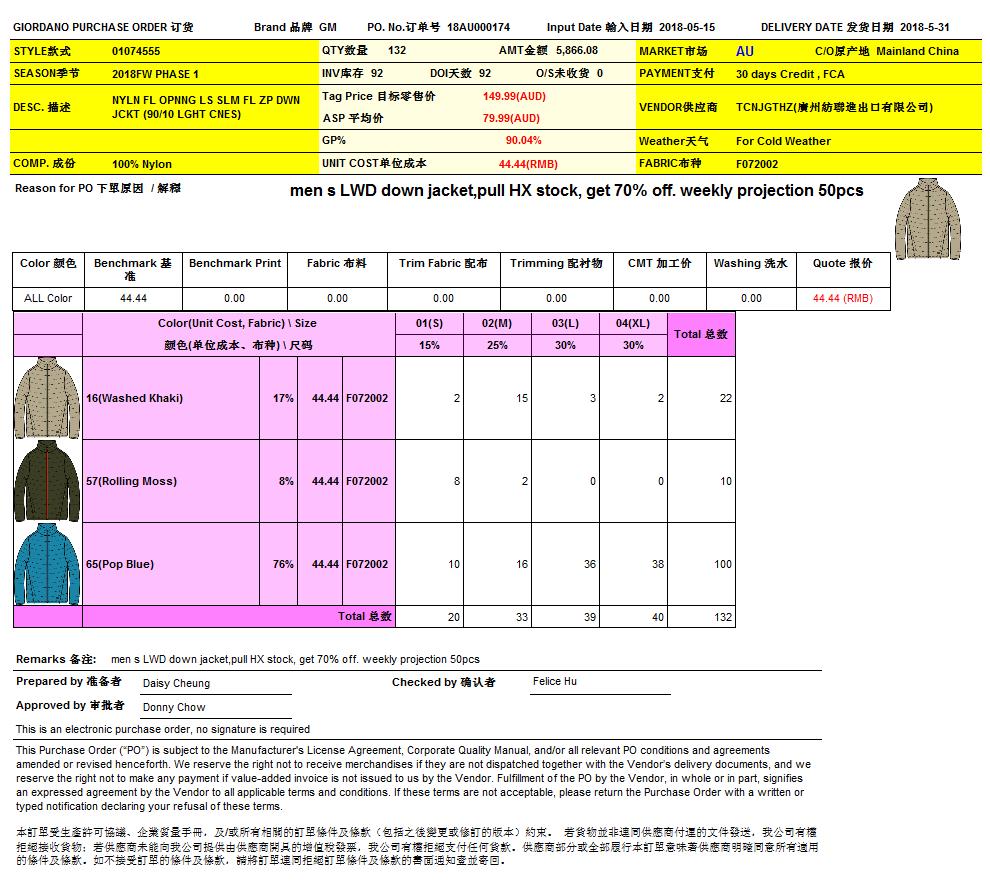Click the unit cost 44.44(RMB) value
Viewport: 990px width, 889px height.
tap(527, 164)
